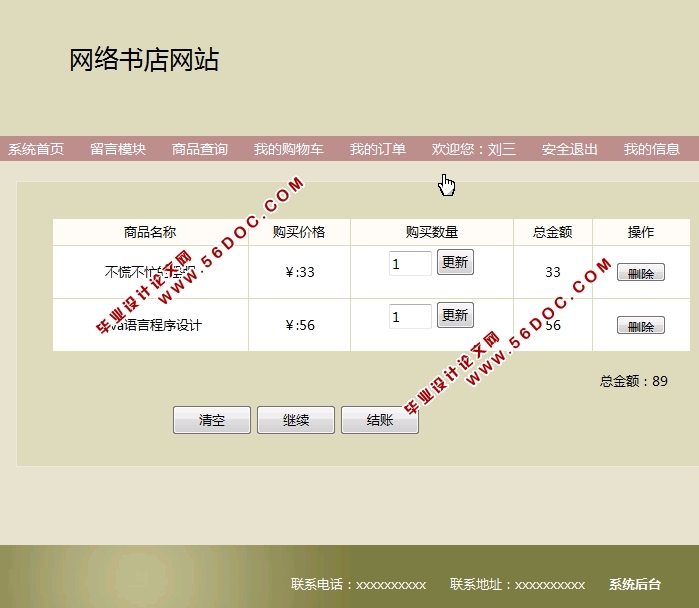
Task: Open the 留言模块 page
Action: click(x=118, y=149)
